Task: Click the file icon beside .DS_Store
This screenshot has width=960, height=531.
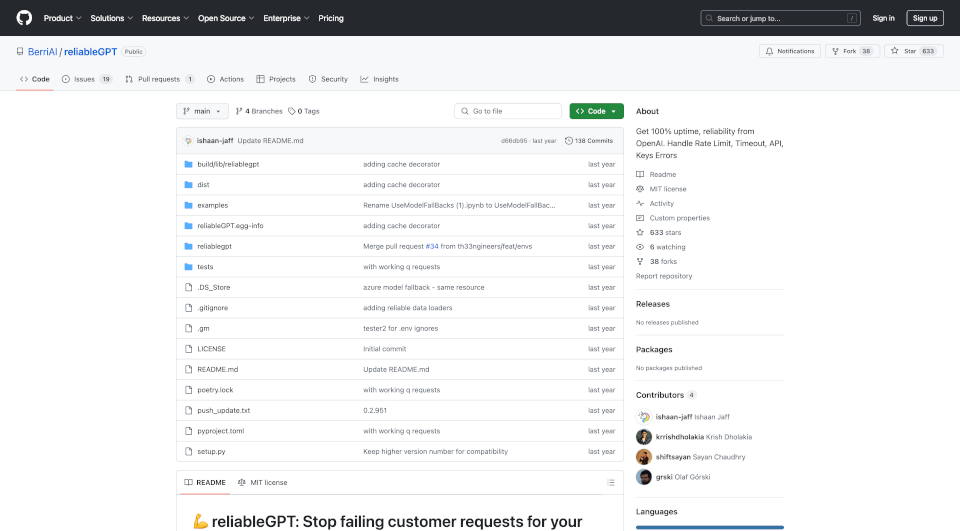Action: click(x=189, y=287)
